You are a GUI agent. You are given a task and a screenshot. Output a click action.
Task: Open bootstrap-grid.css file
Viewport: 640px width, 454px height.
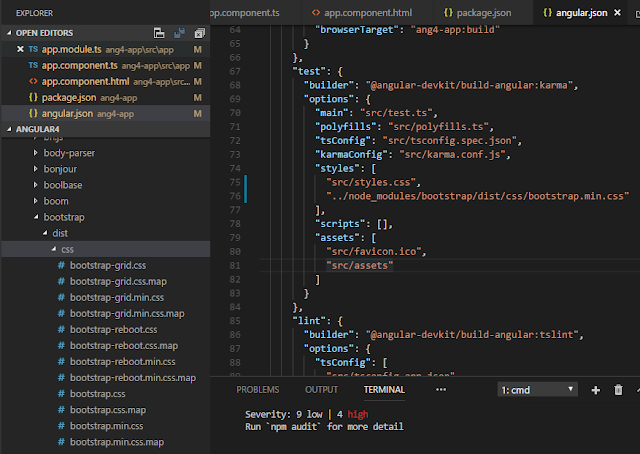pos(108,265)
